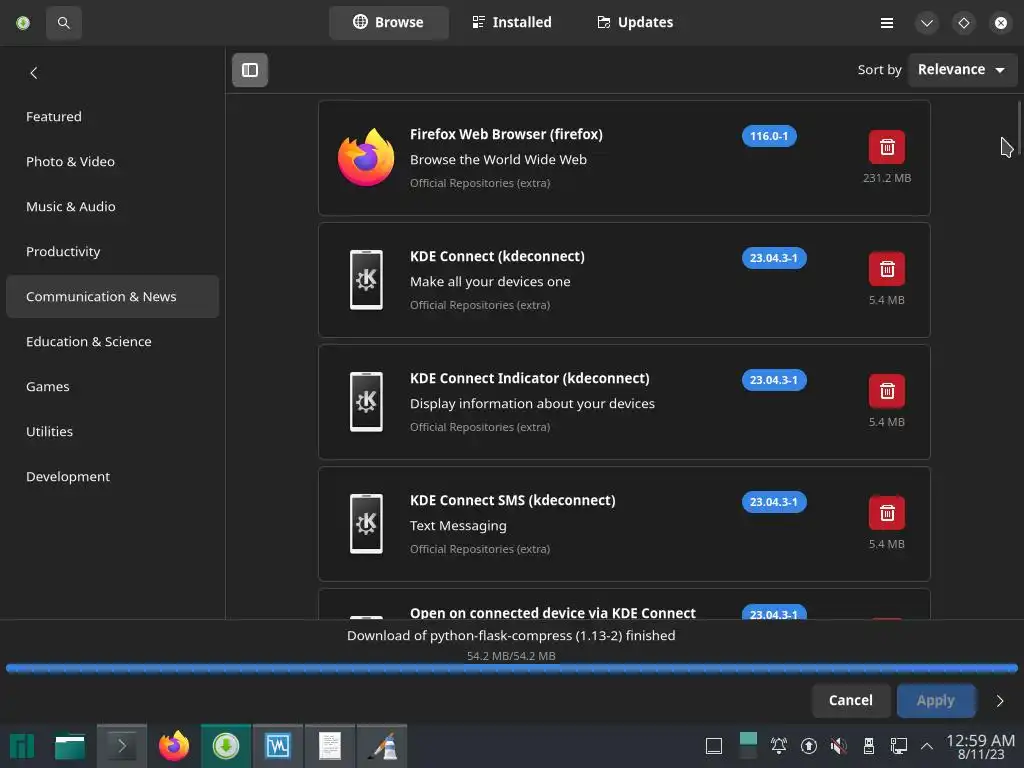Screen dimensions: 1024x768
Task: Toggle the sidebar panel button
Action: tap(249, 70)
